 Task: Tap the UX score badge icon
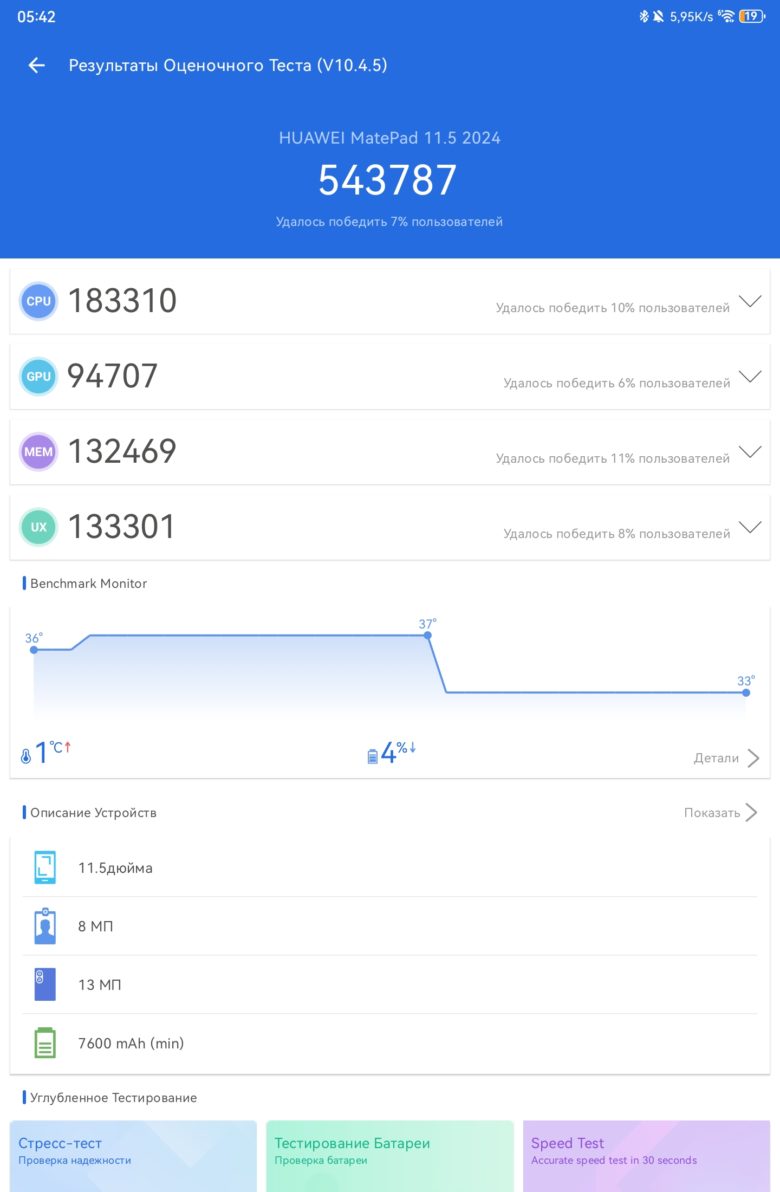click(38, 527)
